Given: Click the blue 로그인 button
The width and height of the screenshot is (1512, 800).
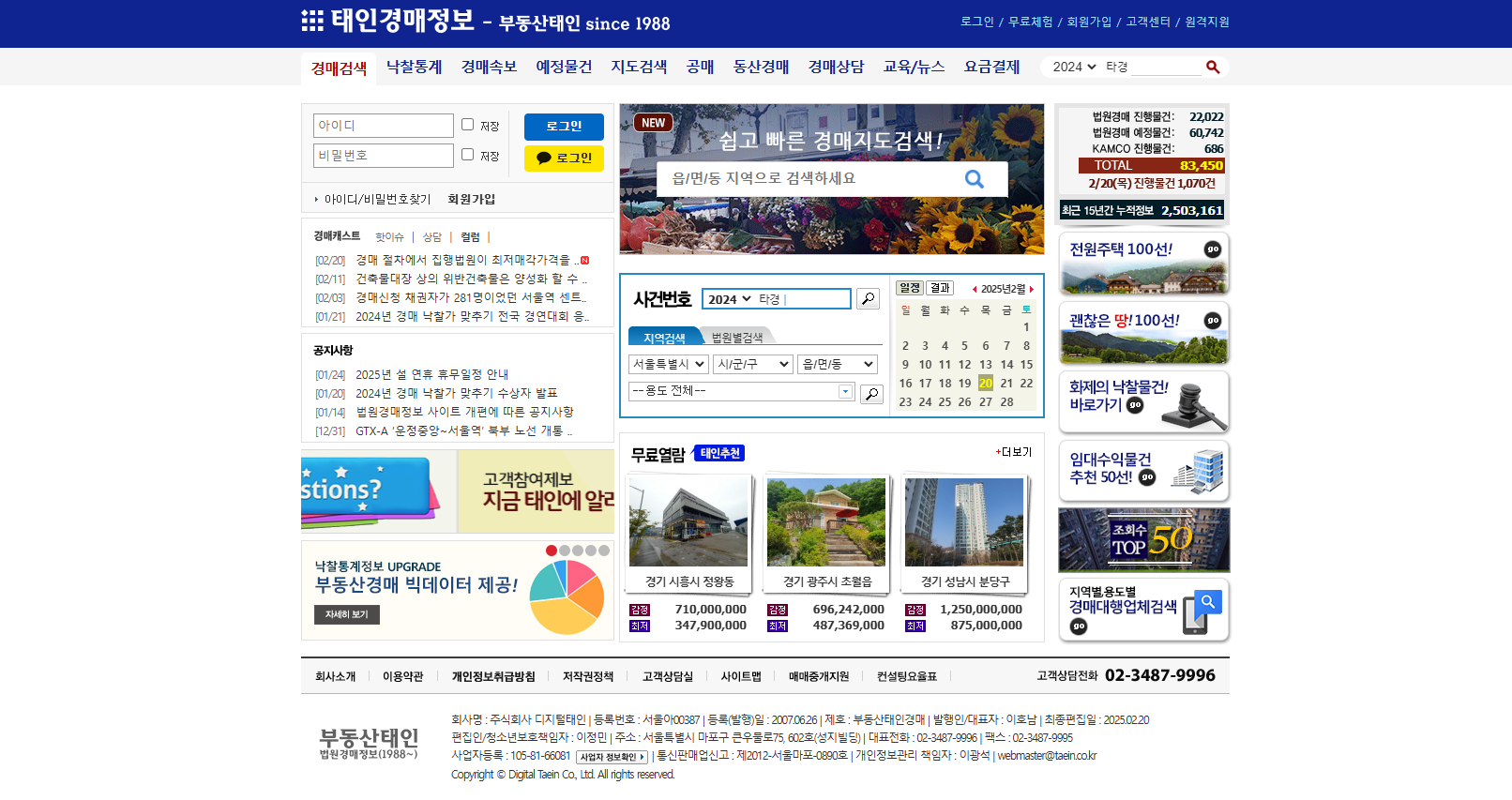Looking at the screenshot, I should click(564, 127).
